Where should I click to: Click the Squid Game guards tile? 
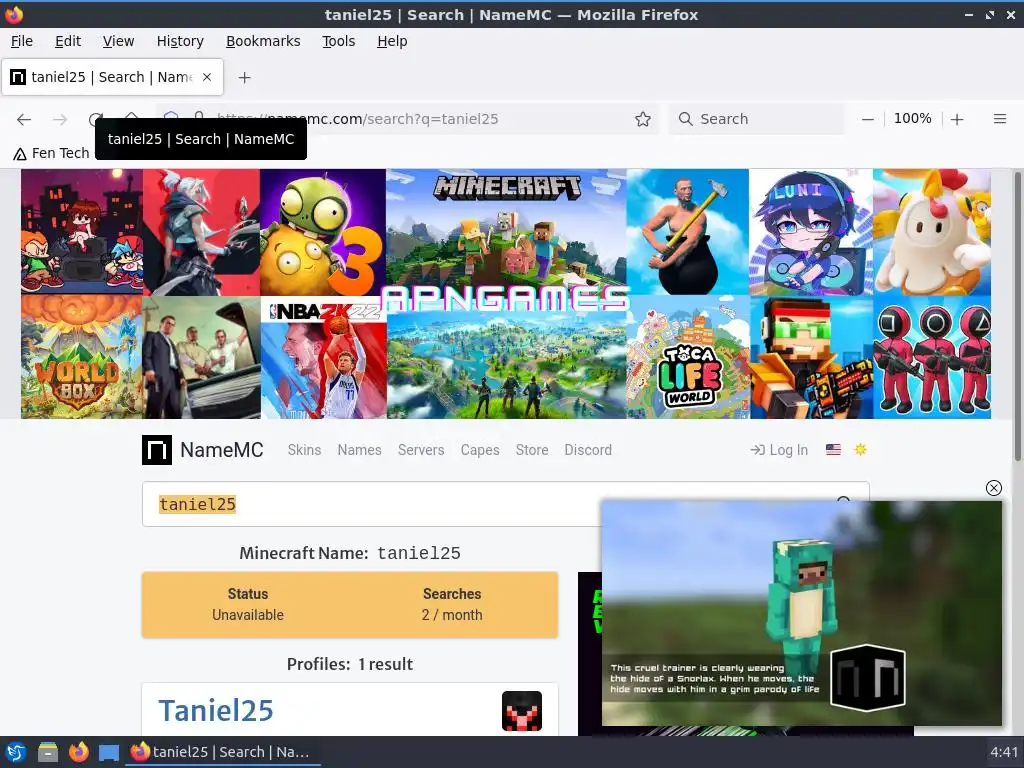(932, 358)
